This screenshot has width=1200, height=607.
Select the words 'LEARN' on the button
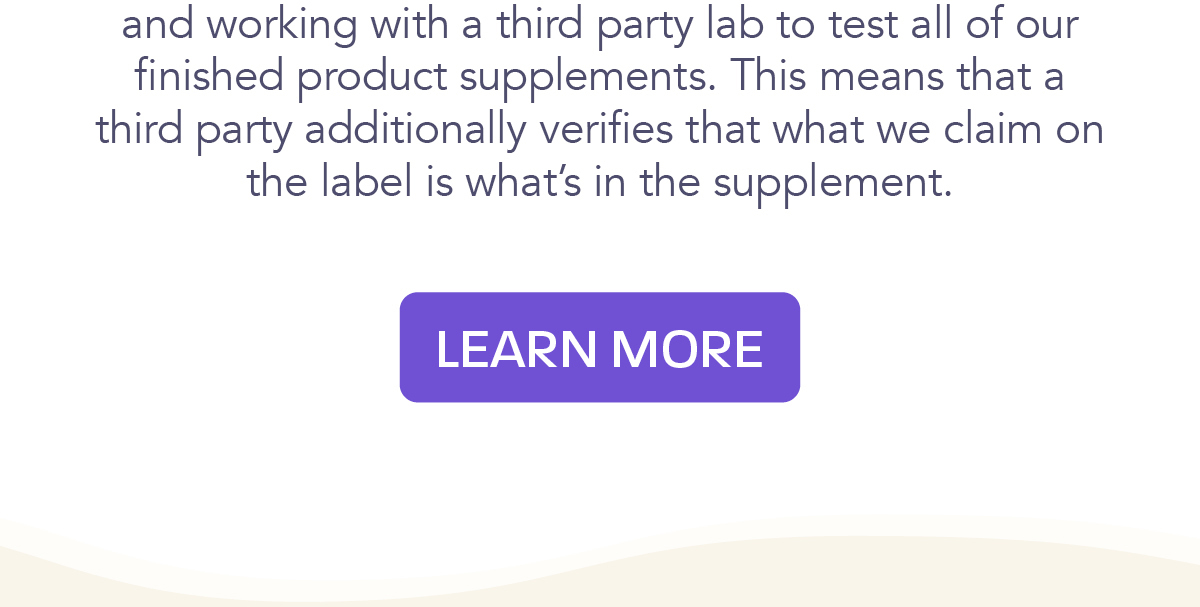pyautogui.click(x=516, y=349)
